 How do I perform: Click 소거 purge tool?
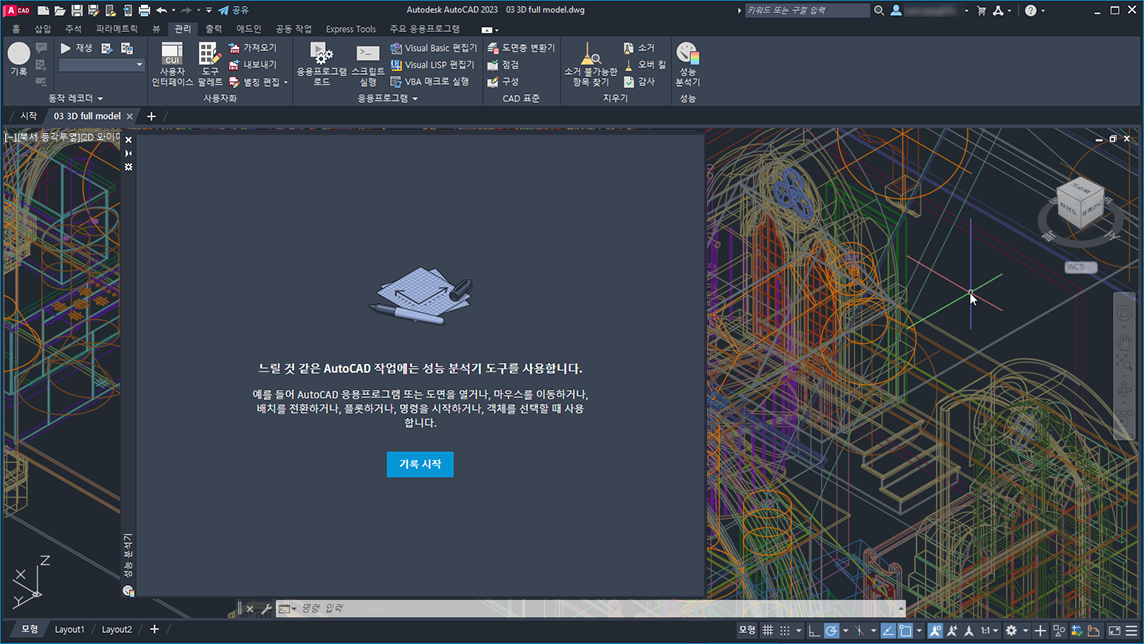point(639,48)
